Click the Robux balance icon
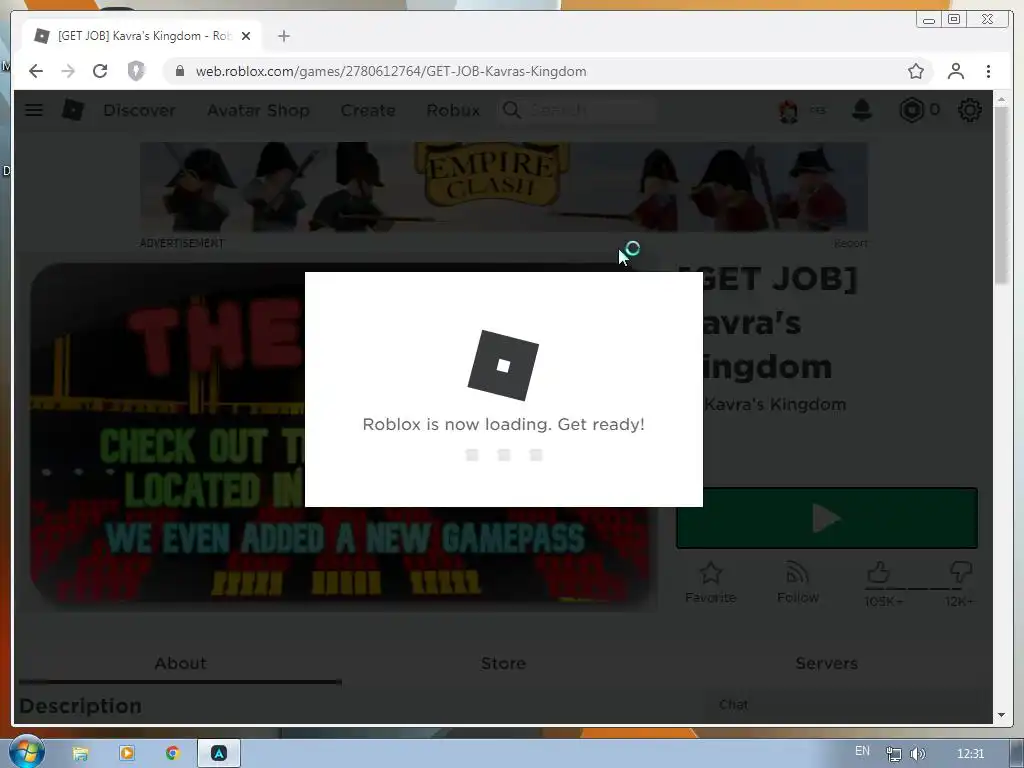Screen dimensions: 1024x768 click(911, 110)
